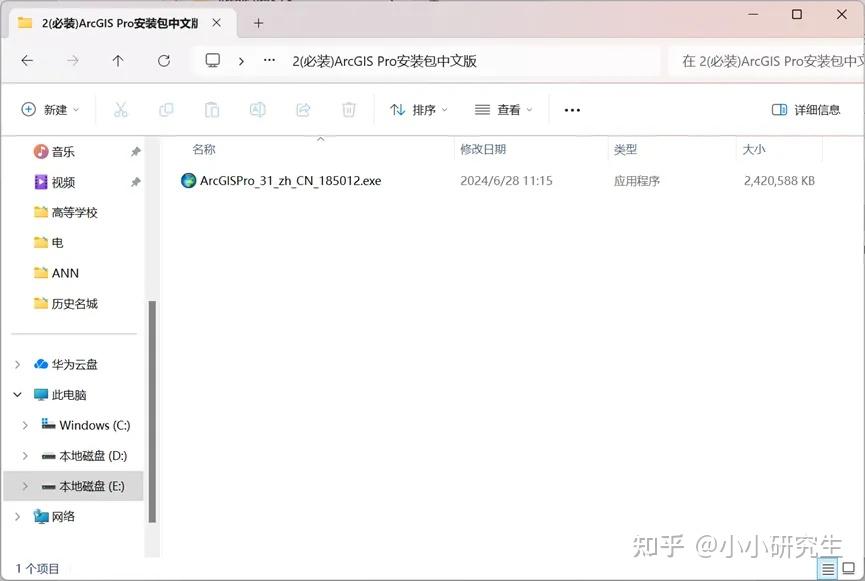Open the 排序 sort dropdown
Viewport: 865px width, 581px height.
tap(419, 110)
